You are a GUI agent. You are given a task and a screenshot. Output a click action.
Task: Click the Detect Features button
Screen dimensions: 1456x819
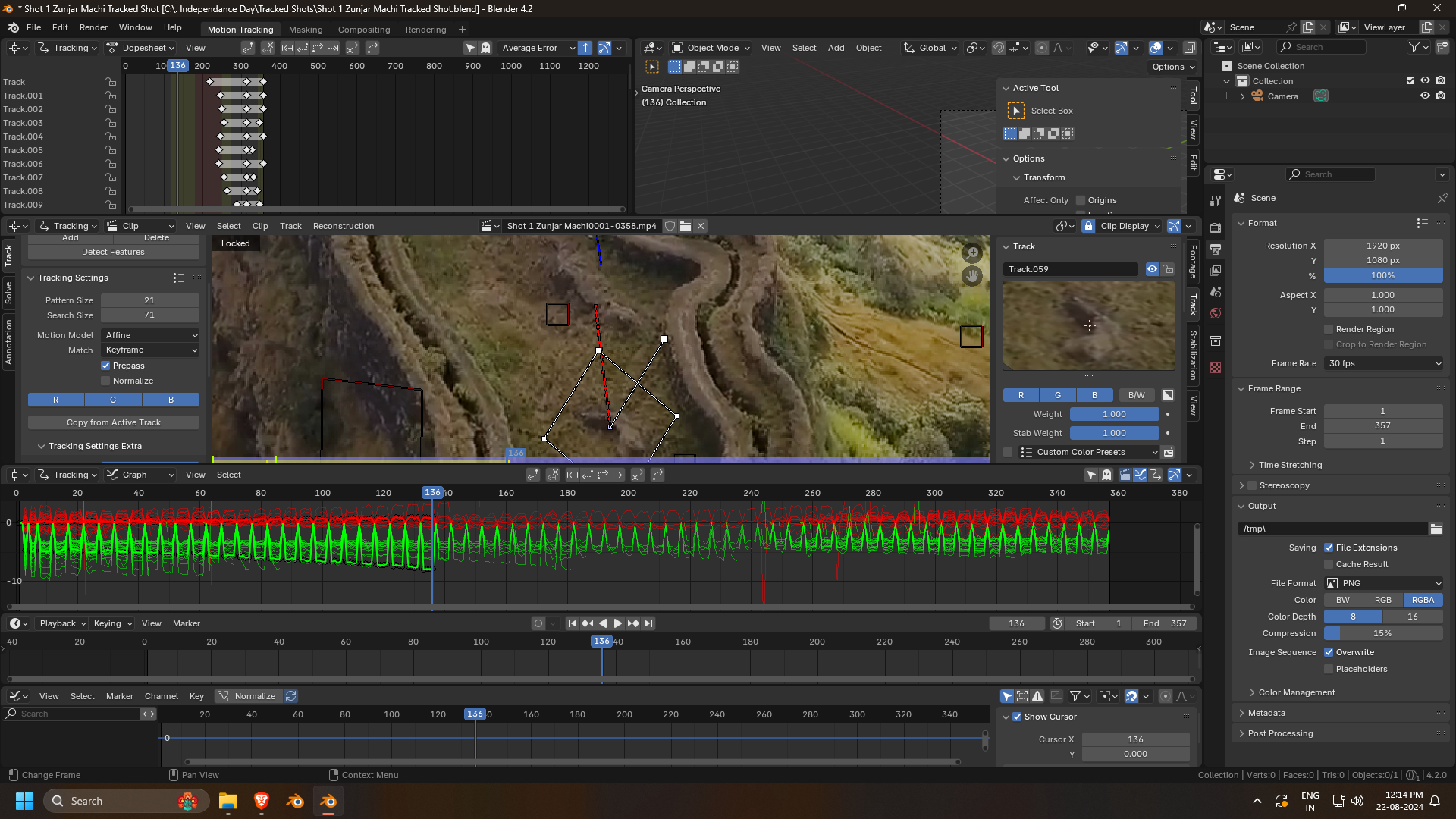click(x=114, y=252)
